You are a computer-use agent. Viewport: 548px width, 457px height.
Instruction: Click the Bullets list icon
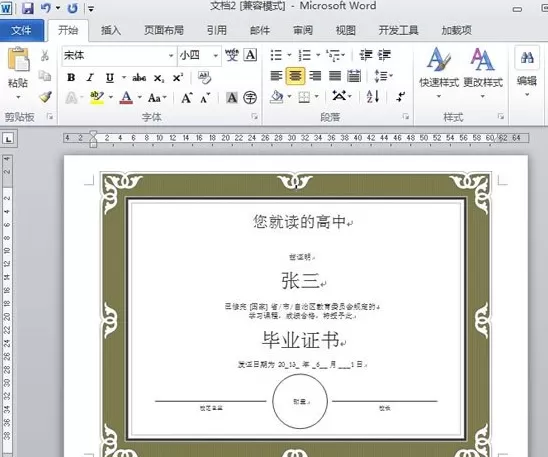[276, 55]
